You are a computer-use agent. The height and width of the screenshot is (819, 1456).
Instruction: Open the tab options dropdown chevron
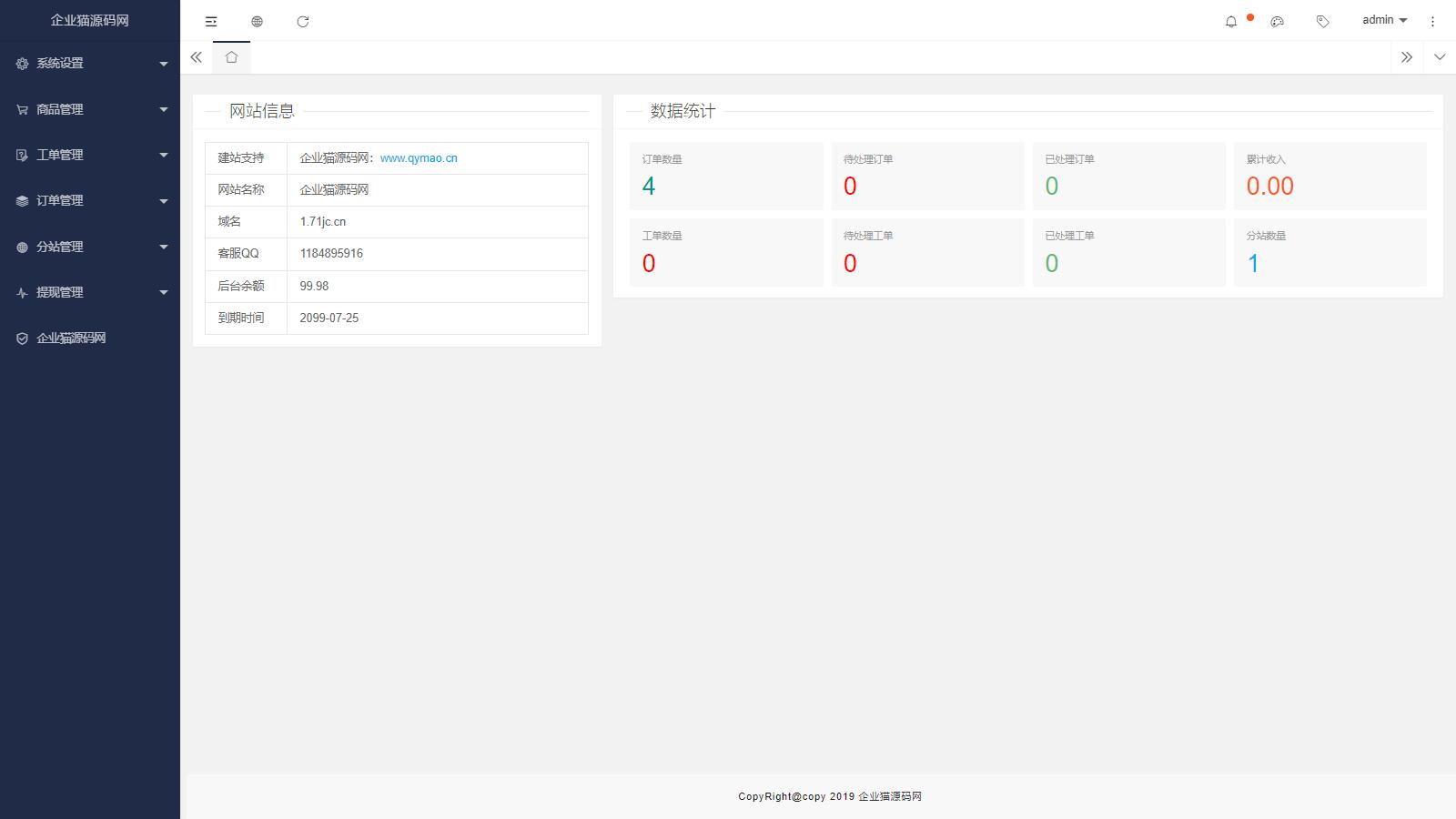tap(1440, 57)
